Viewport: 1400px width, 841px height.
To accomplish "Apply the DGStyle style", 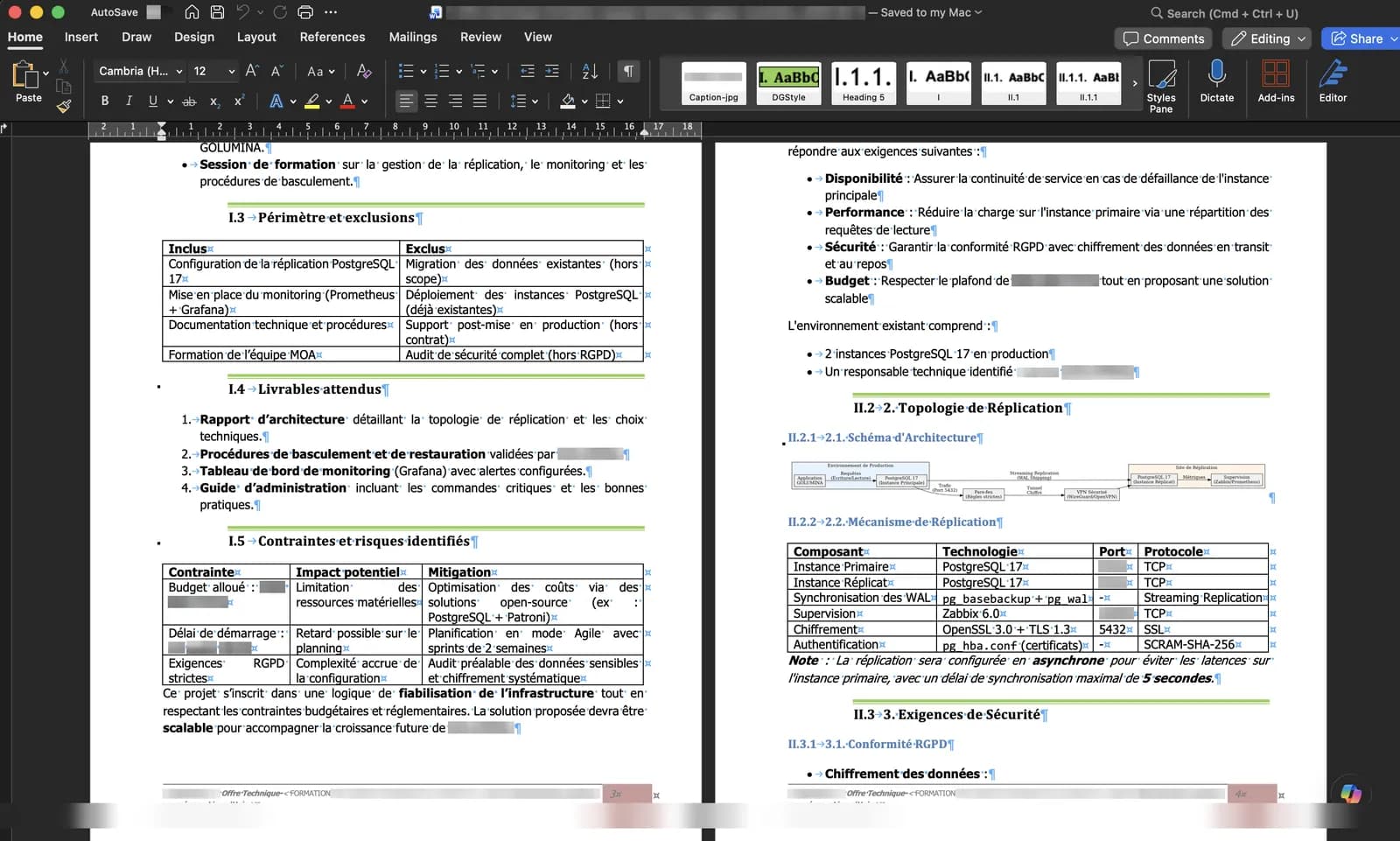I will point(788,83).
